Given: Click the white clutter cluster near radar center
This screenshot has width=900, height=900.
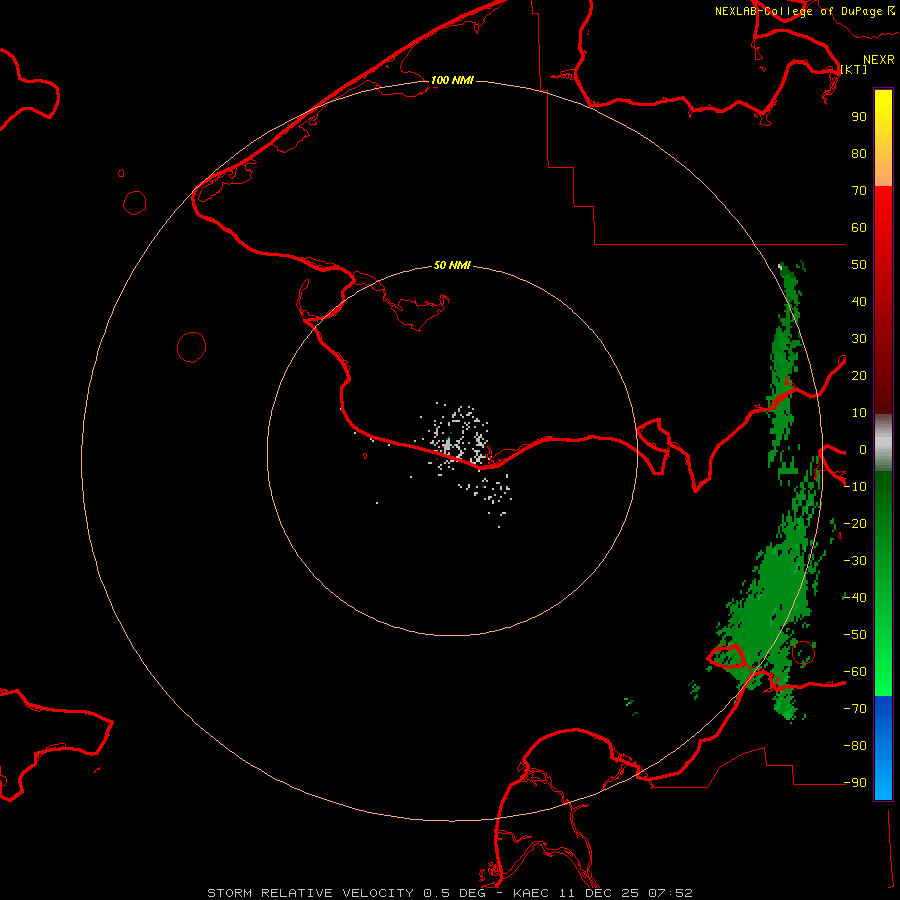Looking at the screenshot, I should (x=459, y=442).
